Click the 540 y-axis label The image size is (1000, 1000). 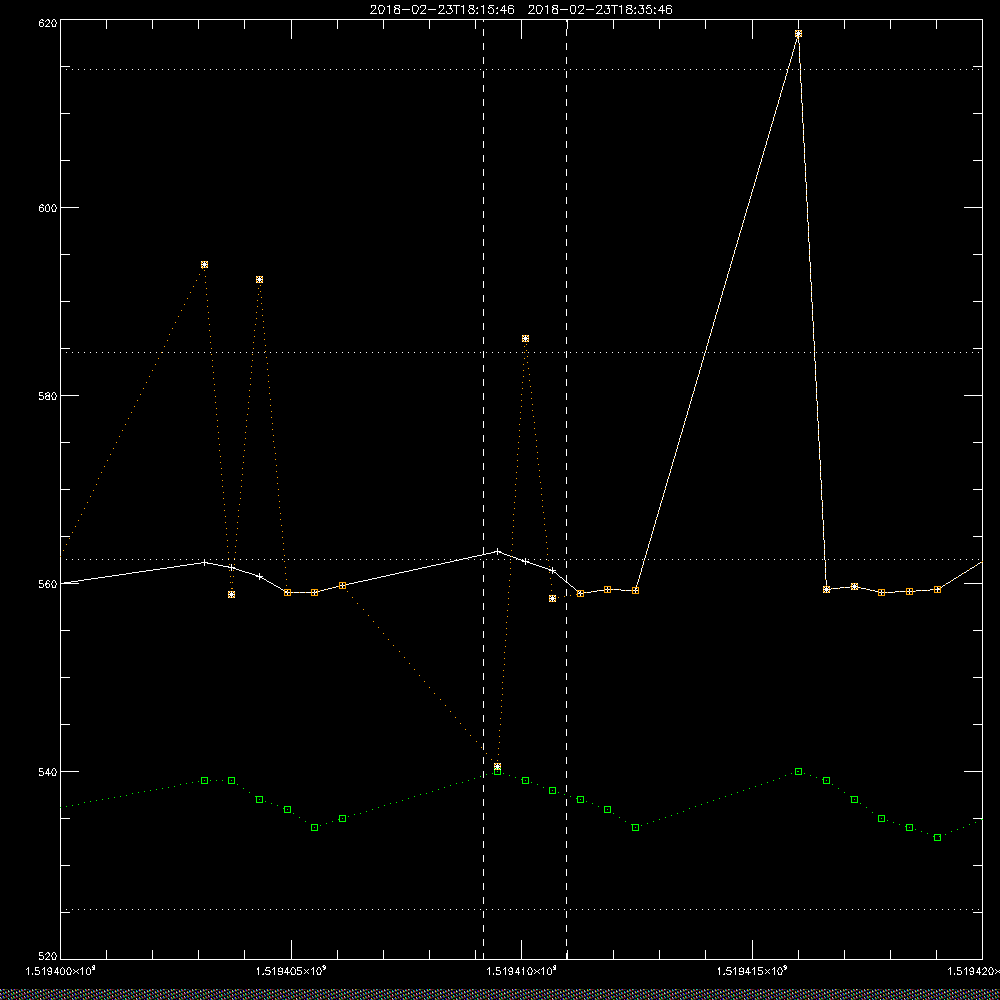click(x=48, y=772)
